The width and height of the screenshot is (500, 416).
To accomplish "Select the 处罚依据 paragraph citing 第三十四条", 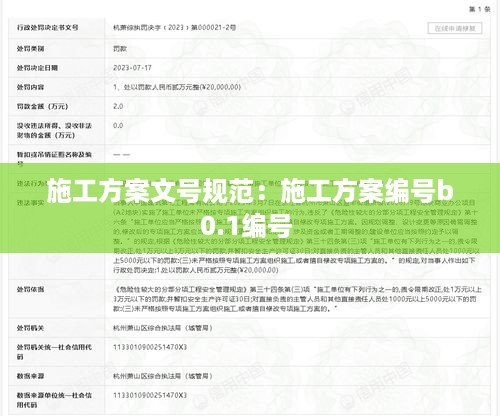I will pos(297,299).
